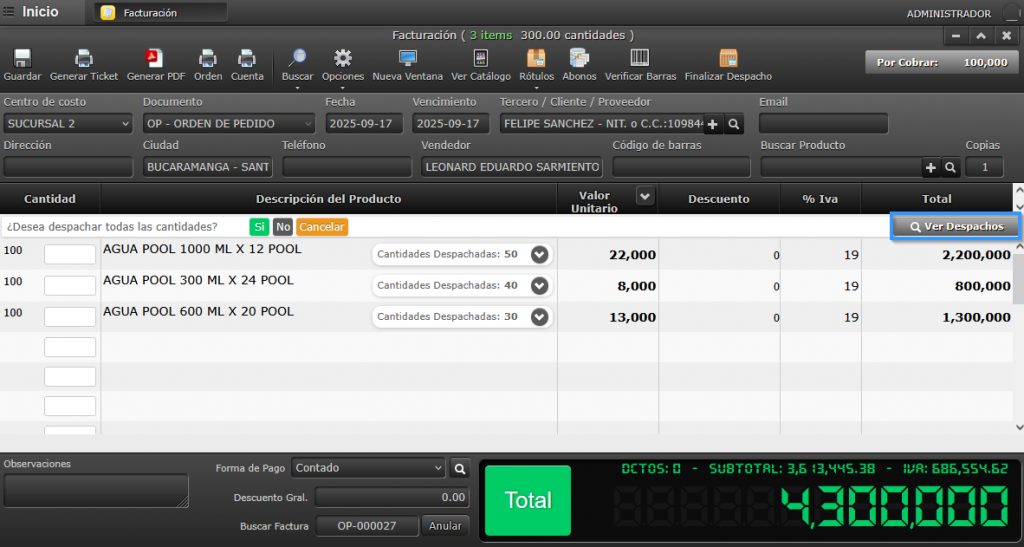This screenshot has height=547, width=1024.
Task: Click the product table vertical scrollbar
Action: pyautogui.click(x=1018, y=290)
